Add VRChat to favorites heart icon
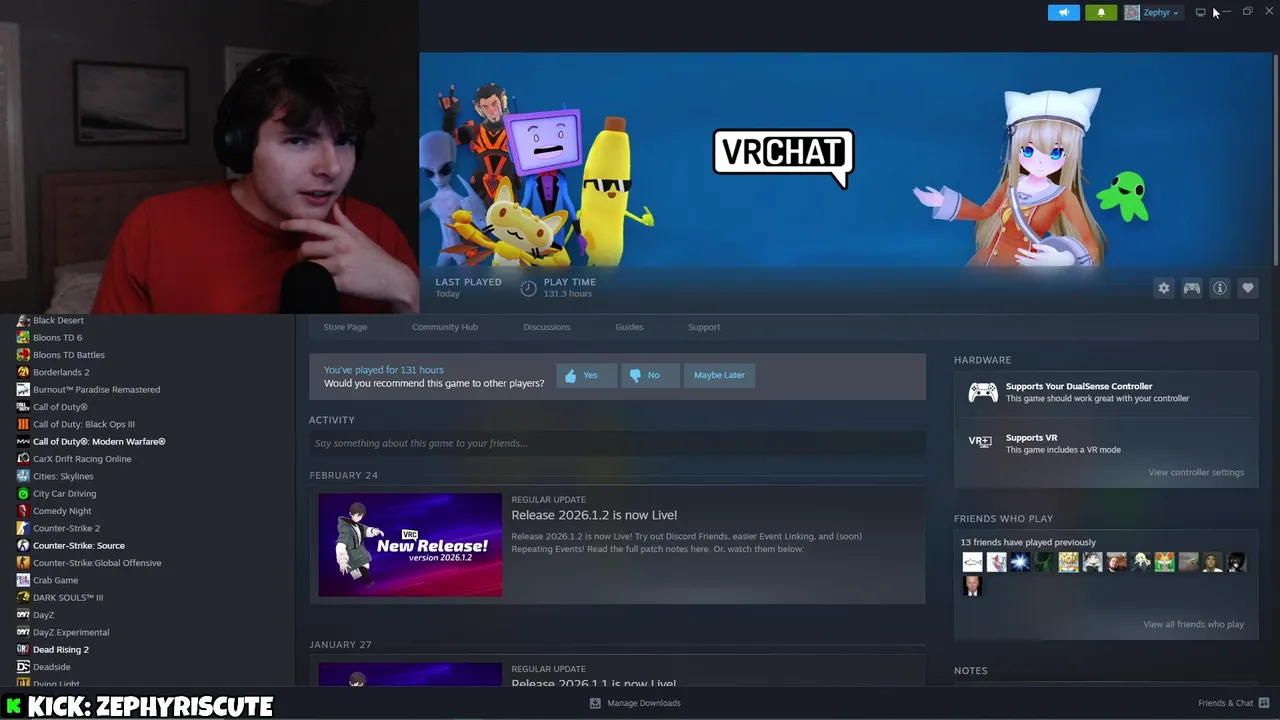 click(1248, 288)
